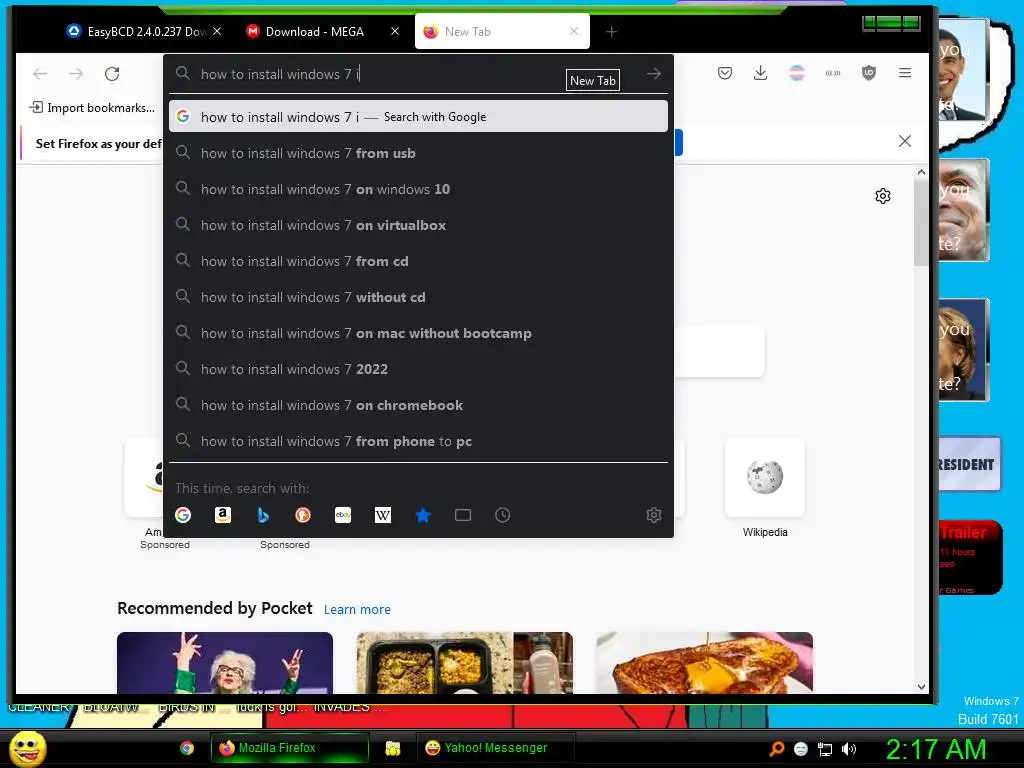Close the Download - MEGA tab
The height and width of the screenshot is (768, 1024).
click(395, 31)
